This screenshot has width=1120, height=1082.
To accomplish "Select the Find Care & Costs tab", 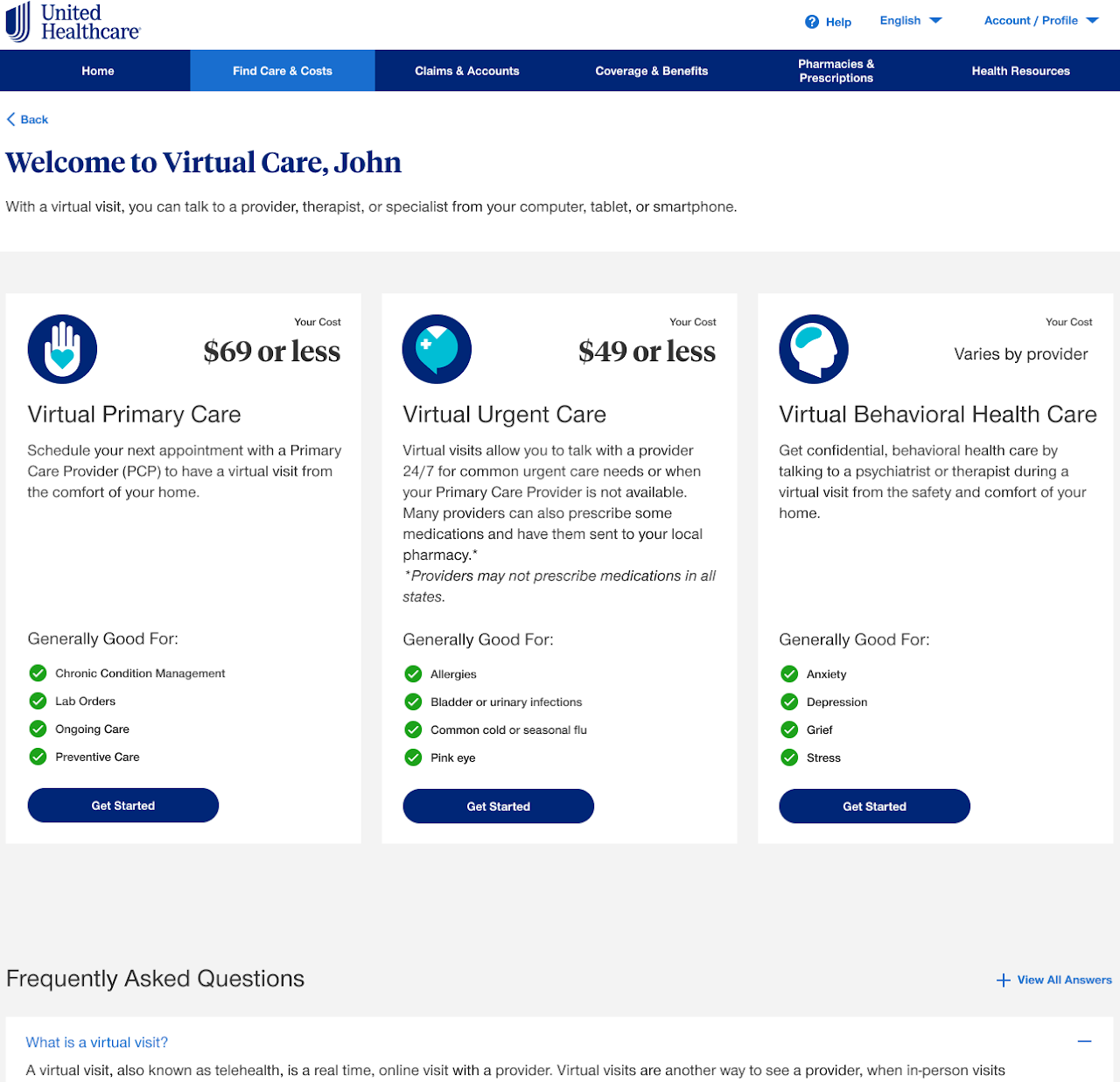I will coord(283,71).
